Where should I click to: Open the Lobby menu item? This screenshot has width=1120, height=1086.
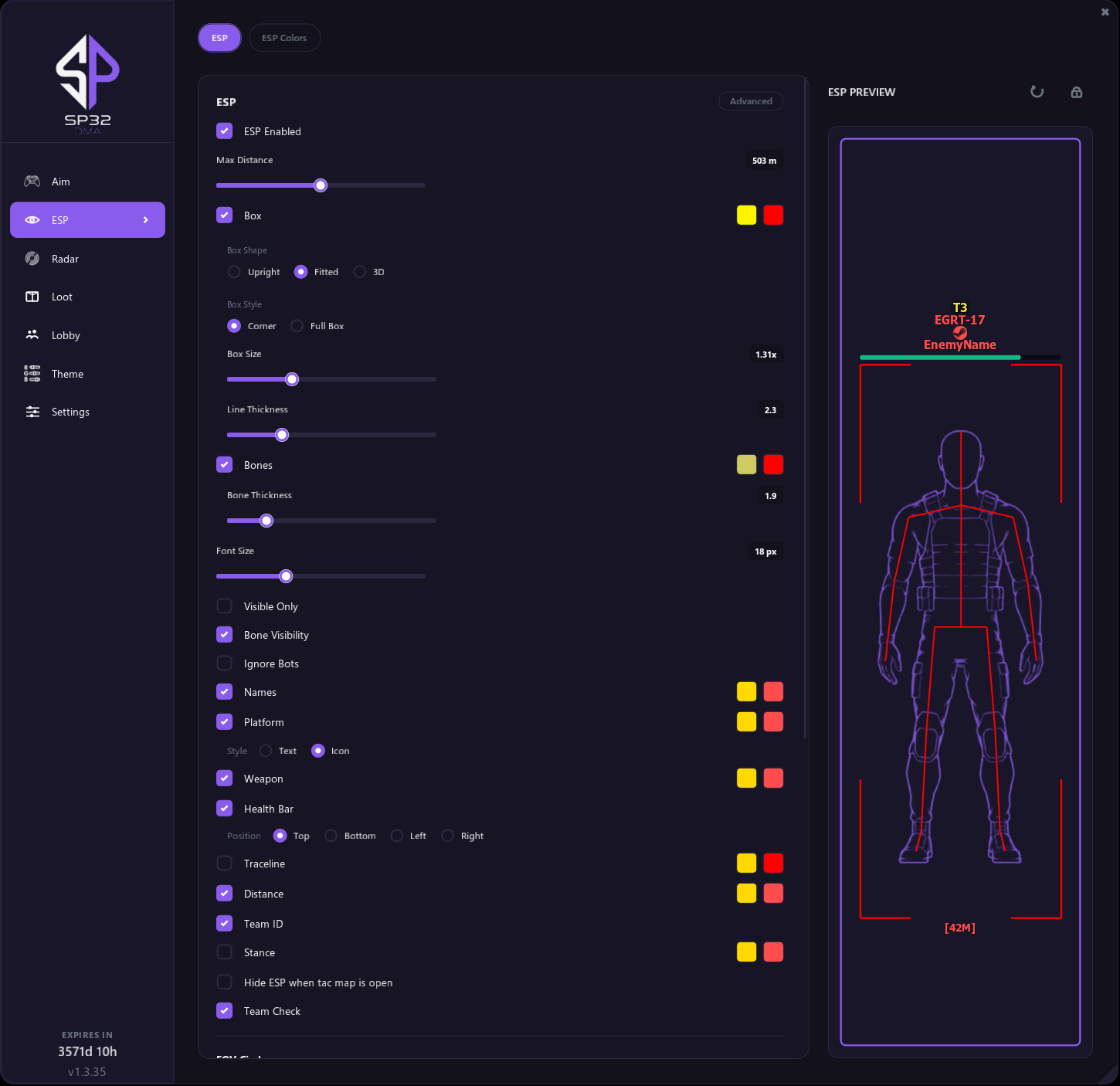click(87, 335)
